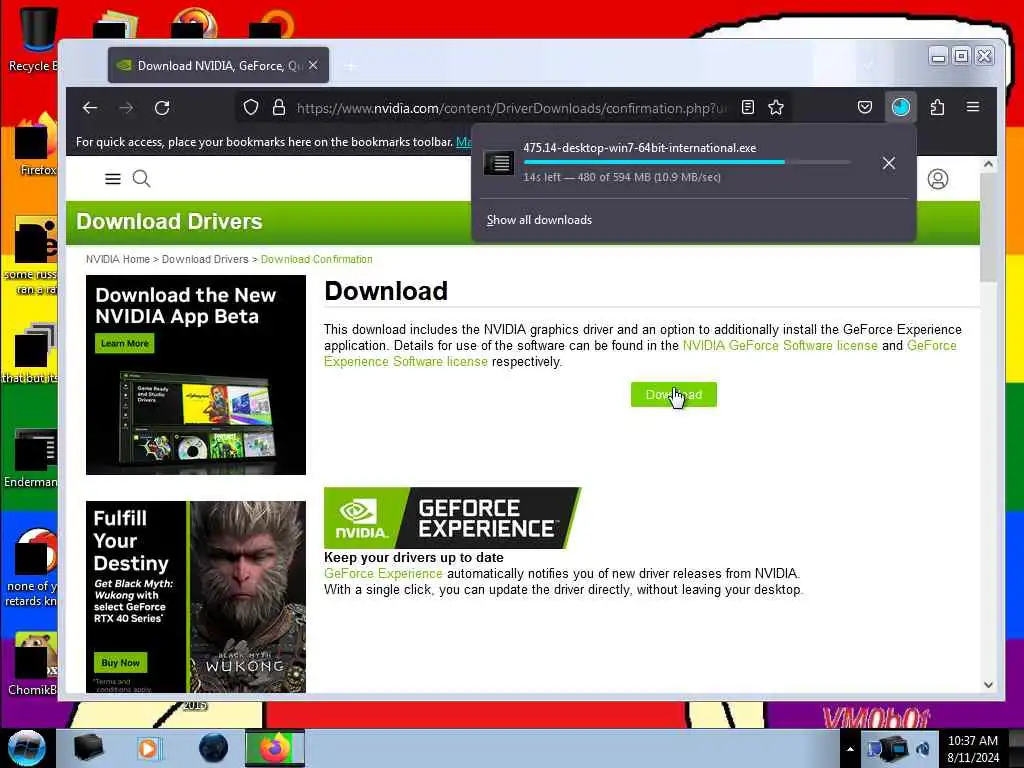Screen dimensions: 1024x768
Task: Reload the page using the refresh icon
Action: (162, 108)
